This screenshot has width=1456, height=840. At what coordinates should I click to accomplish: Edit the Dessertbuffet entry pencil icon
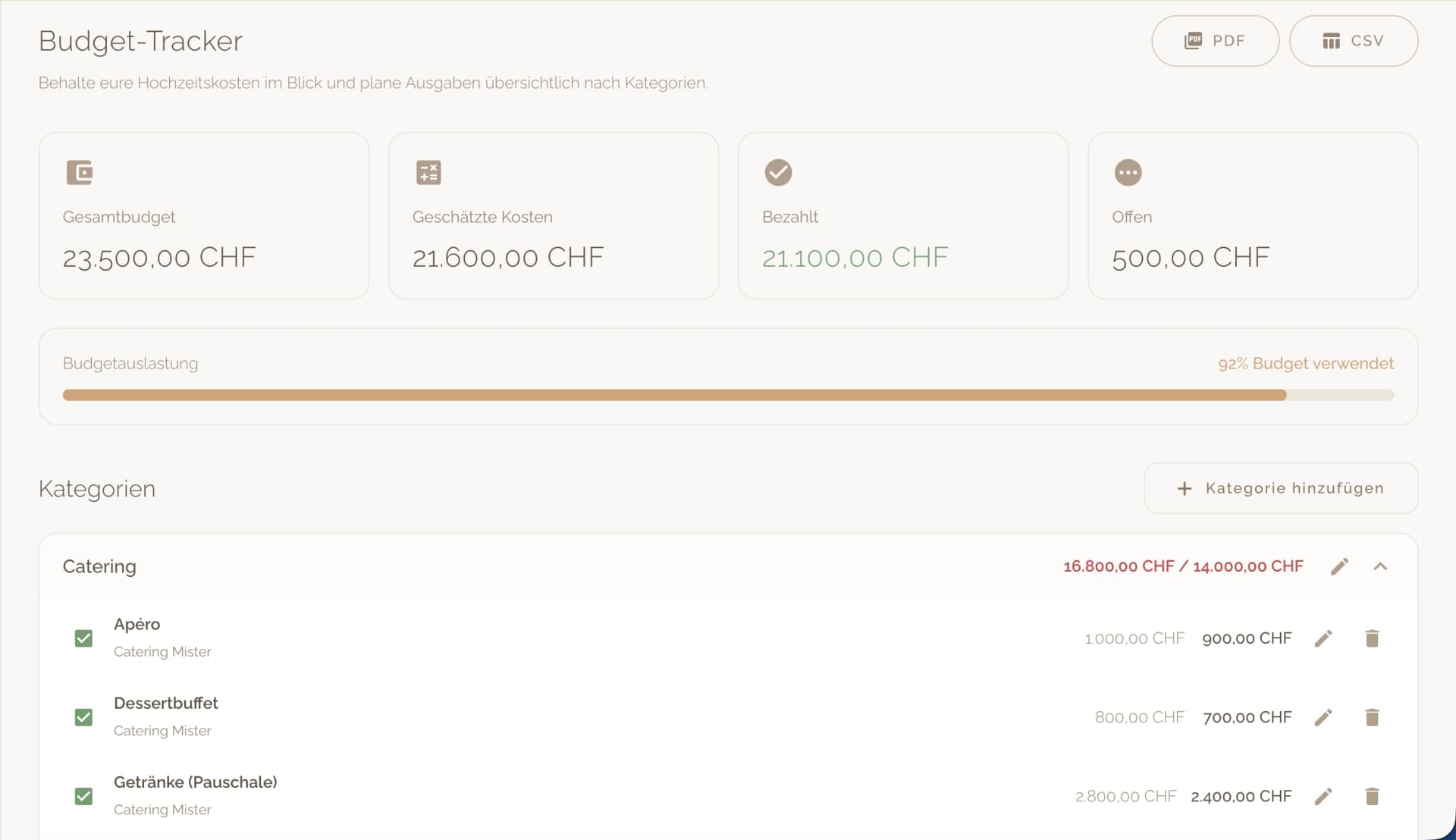coord(1323,717)
